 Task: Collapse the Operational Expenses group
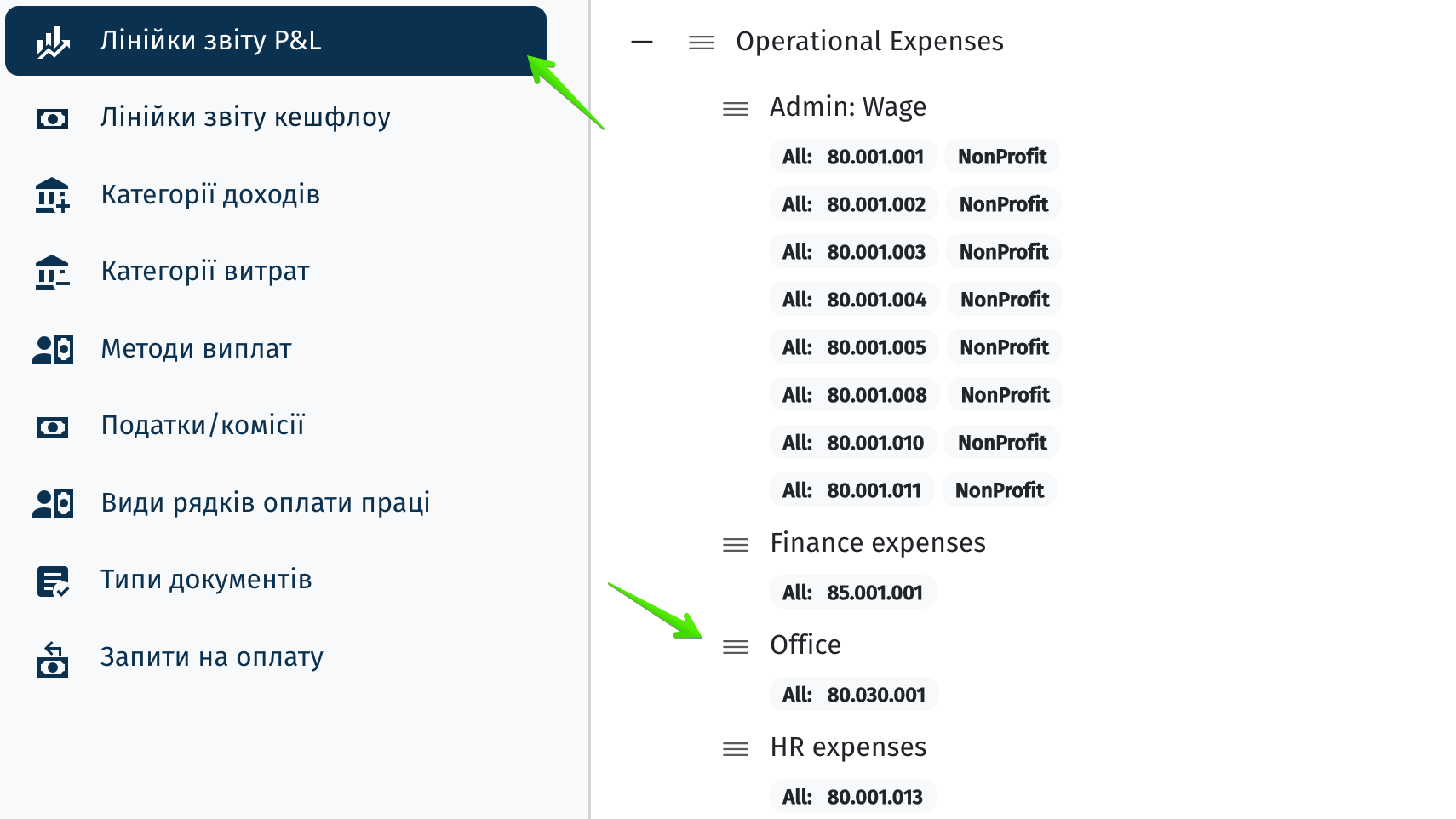(642, 42)
